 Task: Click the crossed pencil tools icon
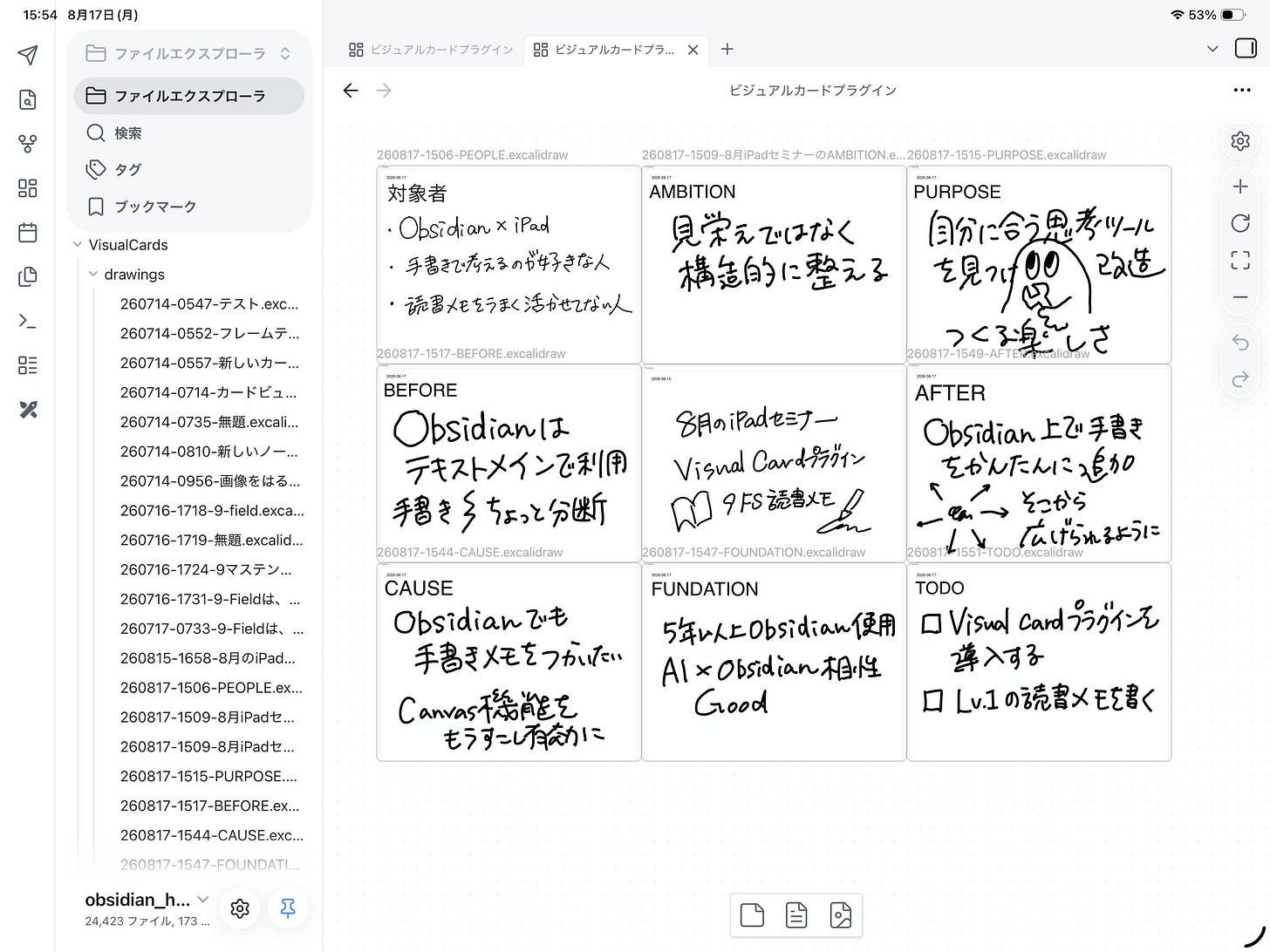(x=28, y=410)
